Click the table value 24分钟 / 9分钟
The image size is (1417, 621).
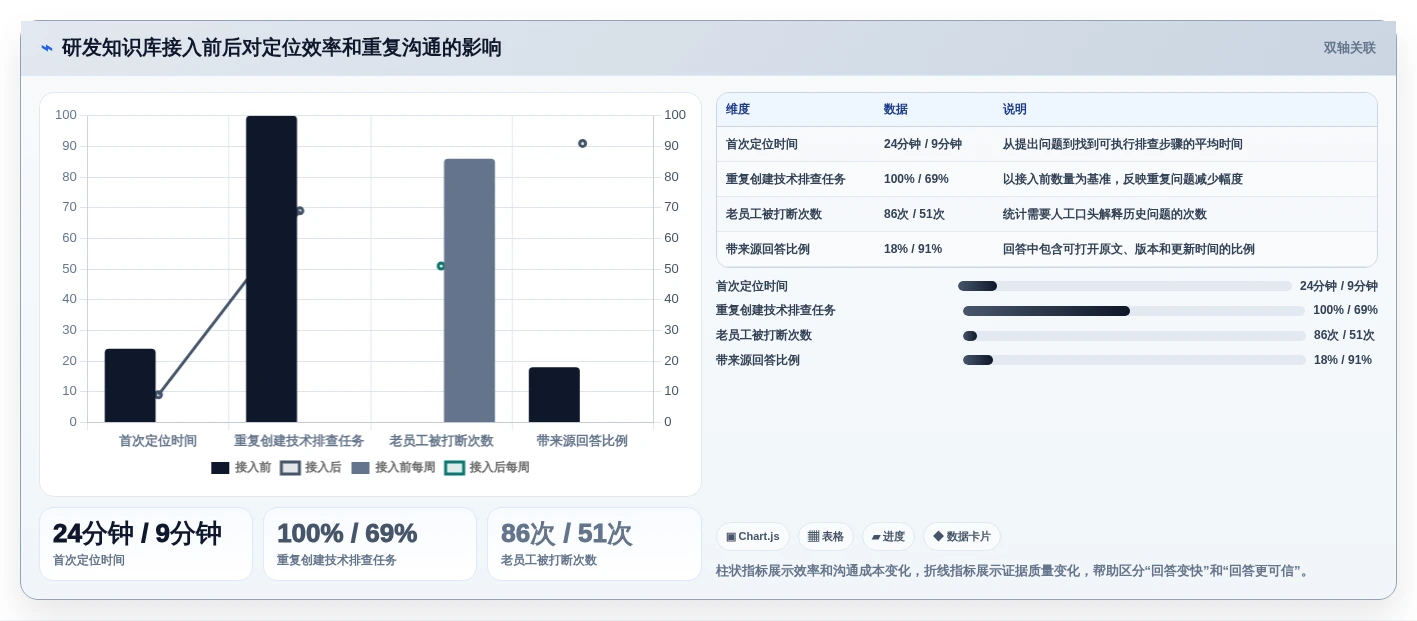click(923, 144)
